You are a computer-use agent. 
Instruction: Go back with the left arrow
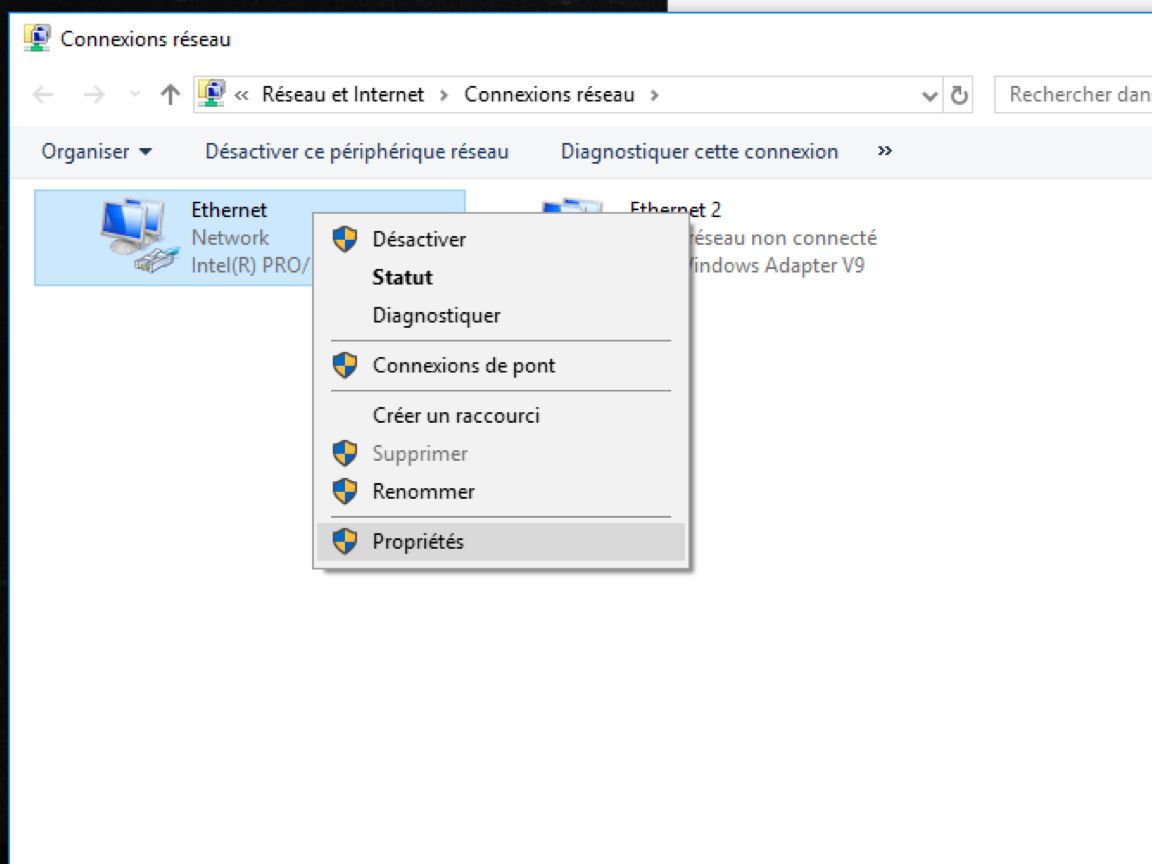click(x=43, y=95)
